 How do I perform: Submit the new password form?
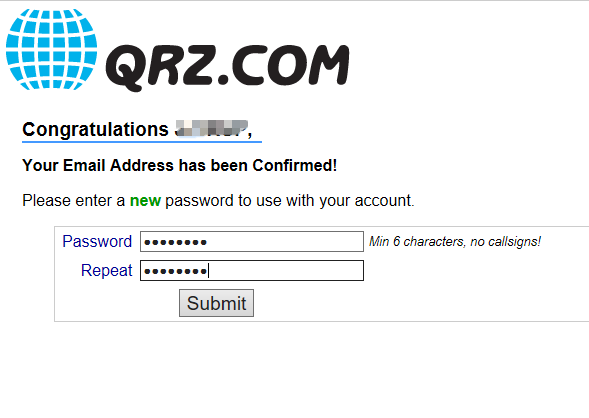(x=216, y=303)
